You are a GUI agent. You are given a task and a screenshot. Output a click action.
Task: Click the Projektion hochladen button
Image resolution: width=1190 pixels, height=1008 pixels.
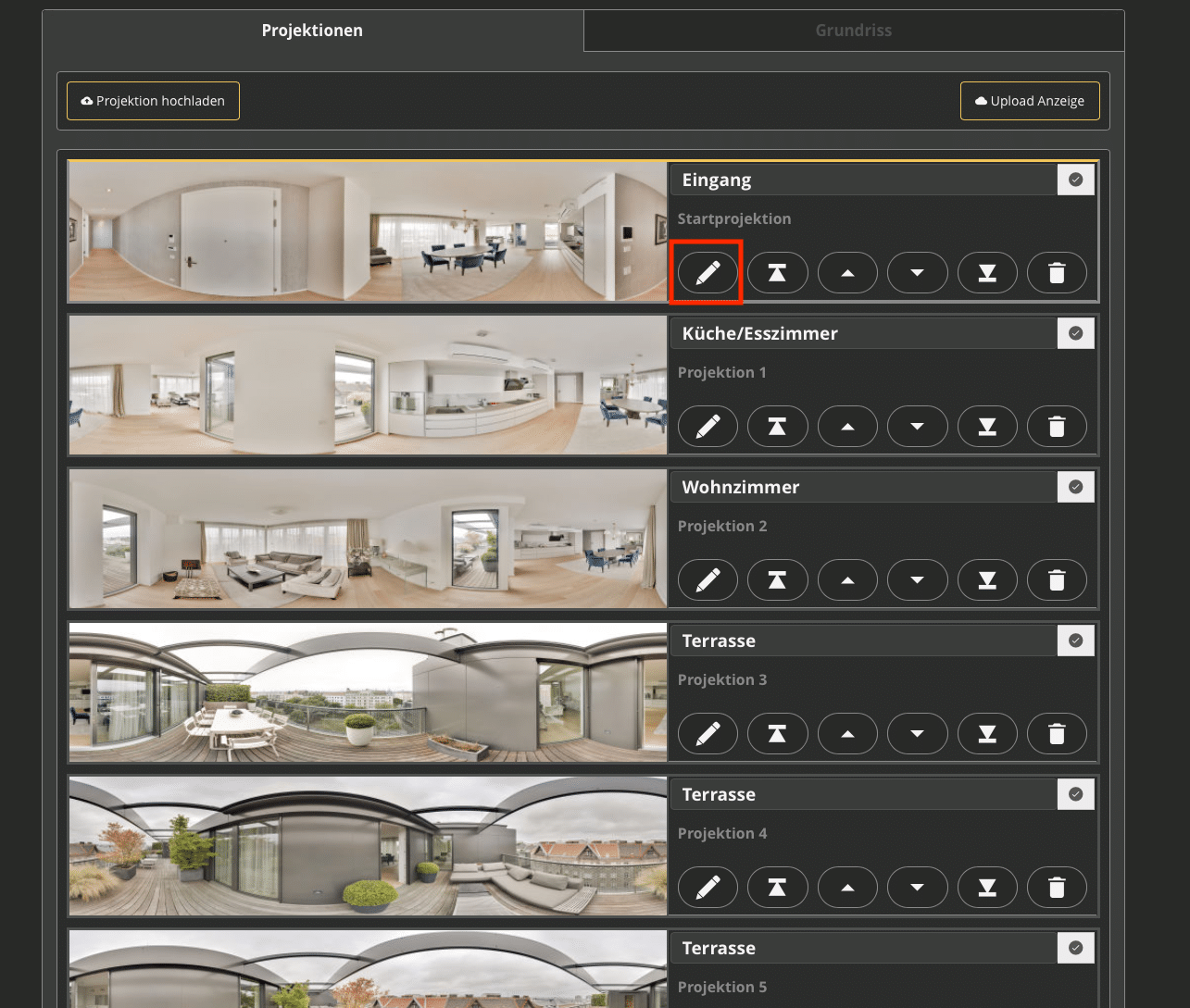[153, 101]
